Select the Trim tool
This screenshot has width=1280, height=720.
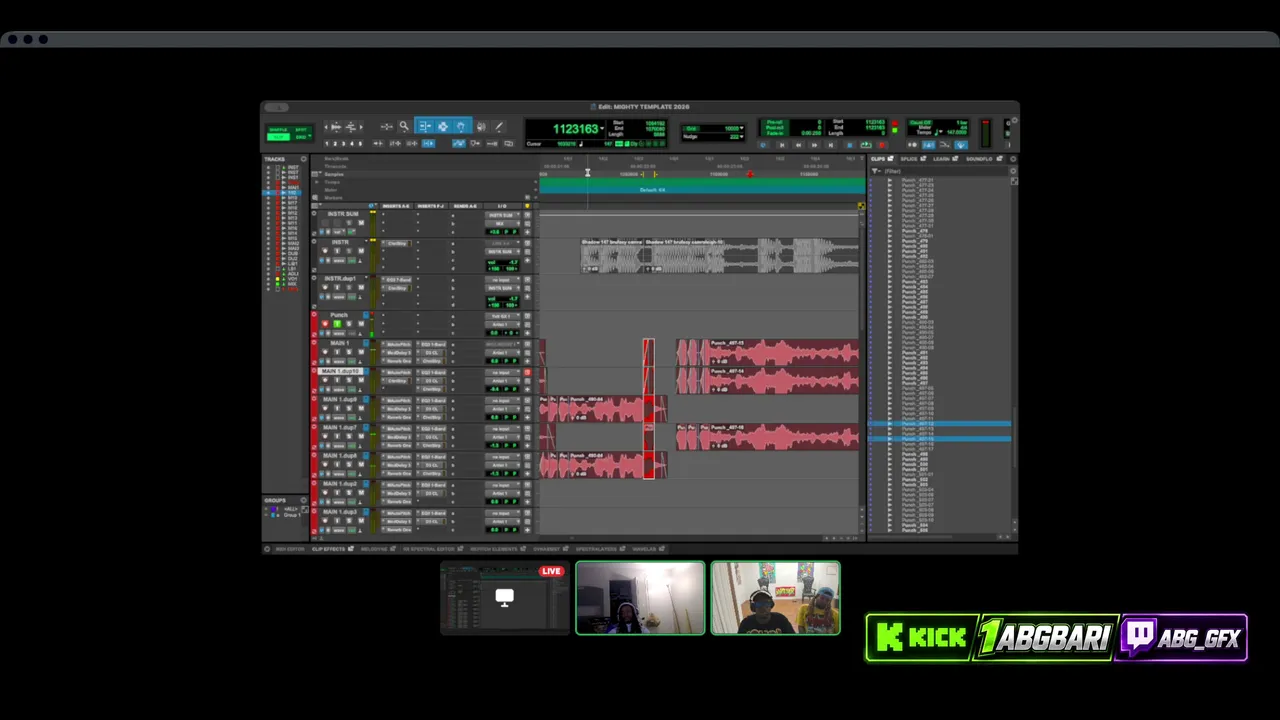coord(425,126)
